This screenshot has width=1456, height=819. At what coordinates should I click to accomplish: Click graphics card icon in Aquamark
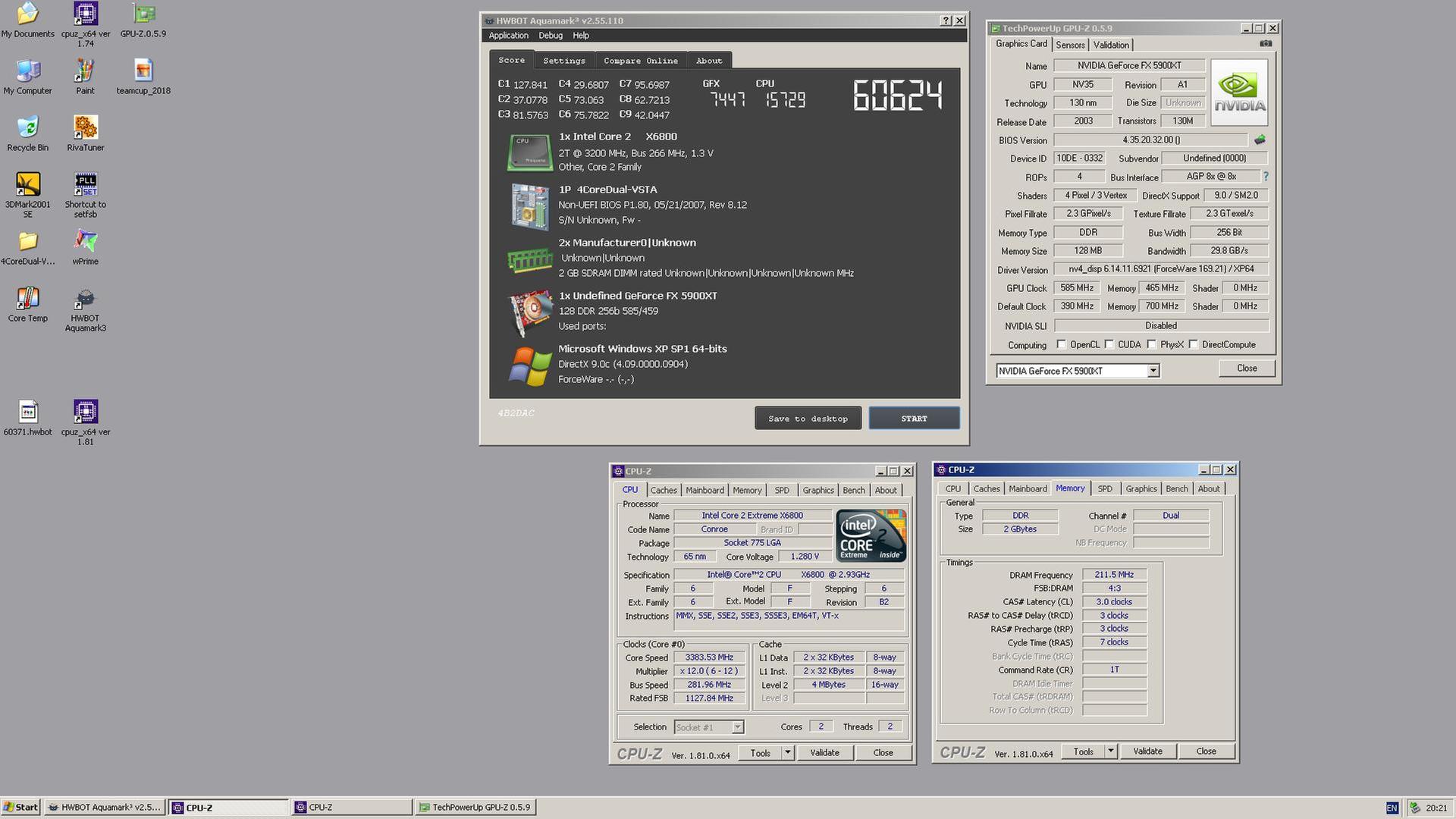pos(529,312)
